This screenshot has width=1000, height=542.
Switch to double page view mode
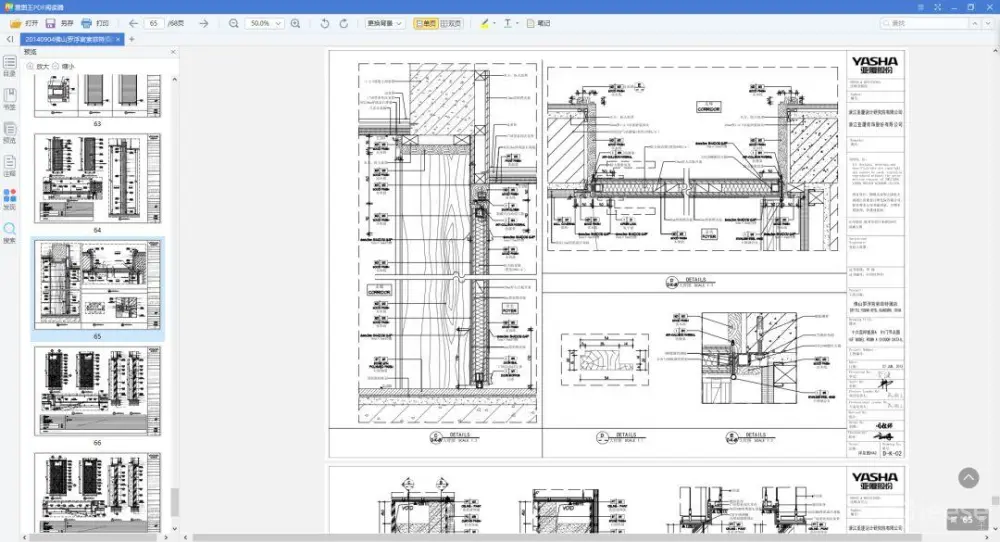tap(450, 22)
